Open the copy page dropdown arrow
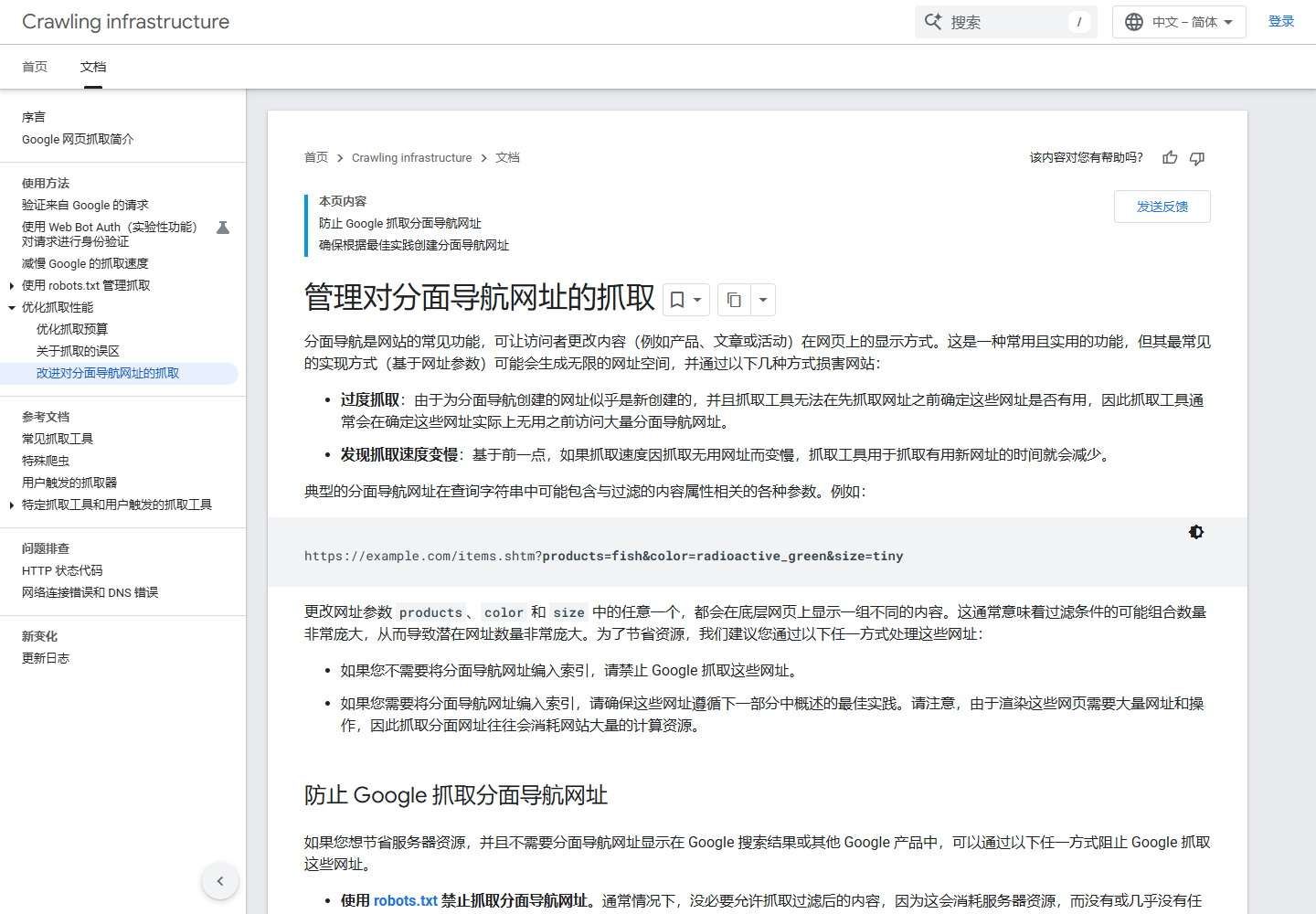The width and height of the screenshot is (1316, 914). (x=763, y=300)
